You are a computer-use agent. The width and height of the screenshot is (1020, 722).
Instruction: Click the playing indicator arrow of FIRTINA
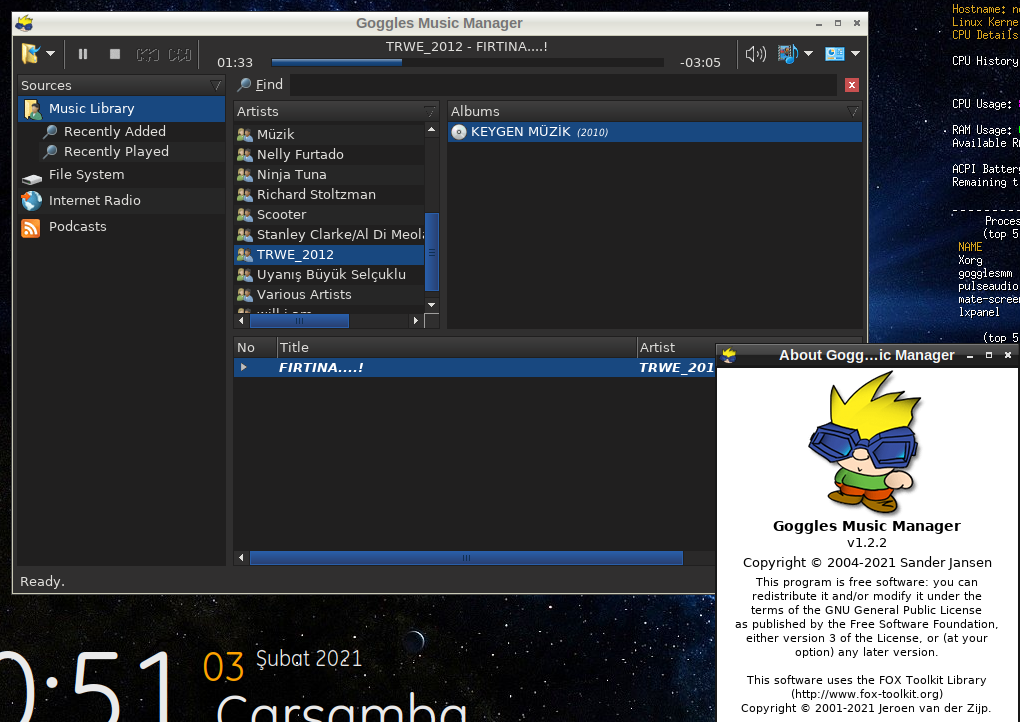click(243, 368)
